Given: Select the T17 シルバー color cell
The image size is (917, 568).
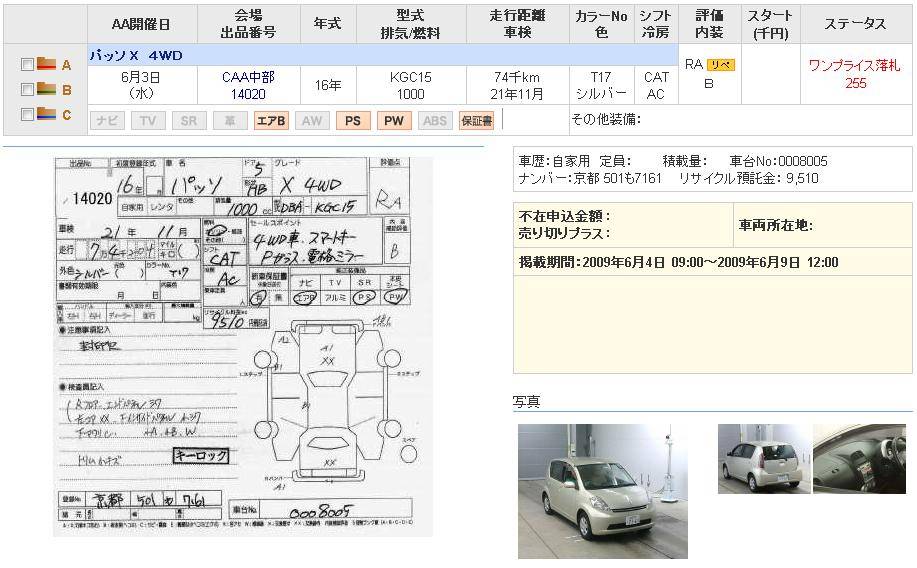Looking at the screenshot, I should [x=601, y=85].
